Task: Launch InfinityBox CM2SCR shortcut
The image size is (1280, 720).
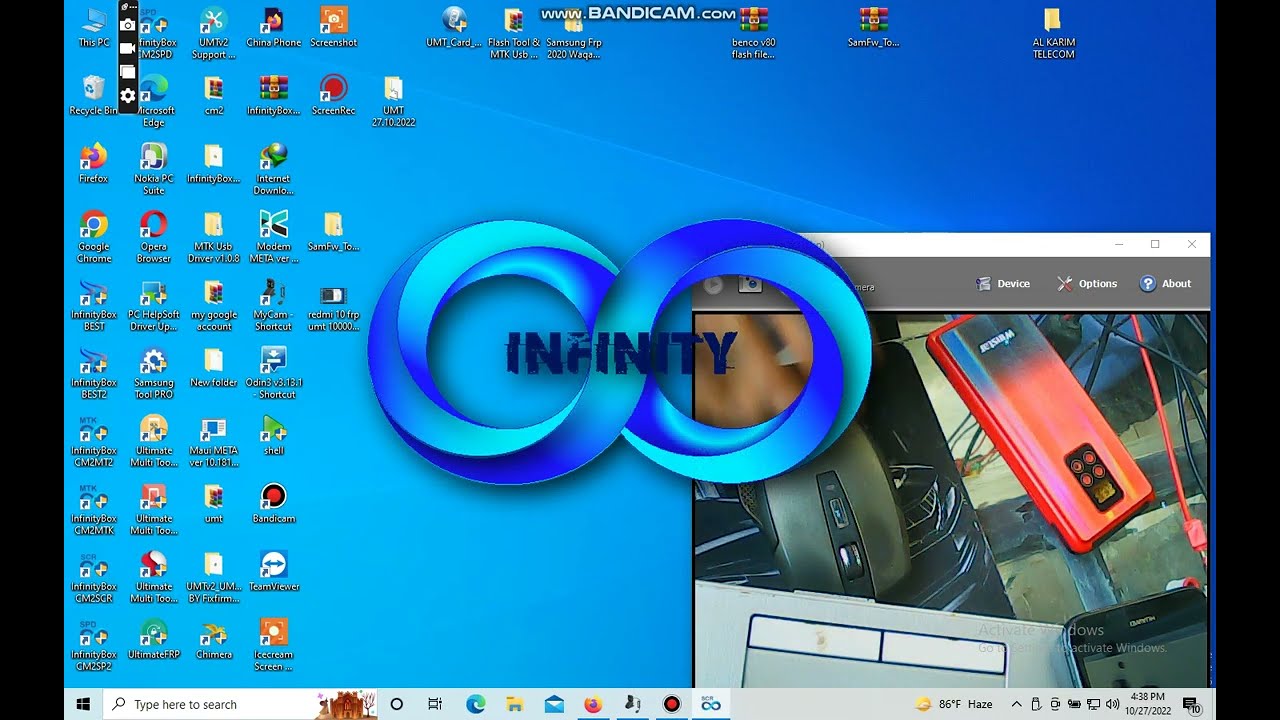Action: (x=94, y=578)
